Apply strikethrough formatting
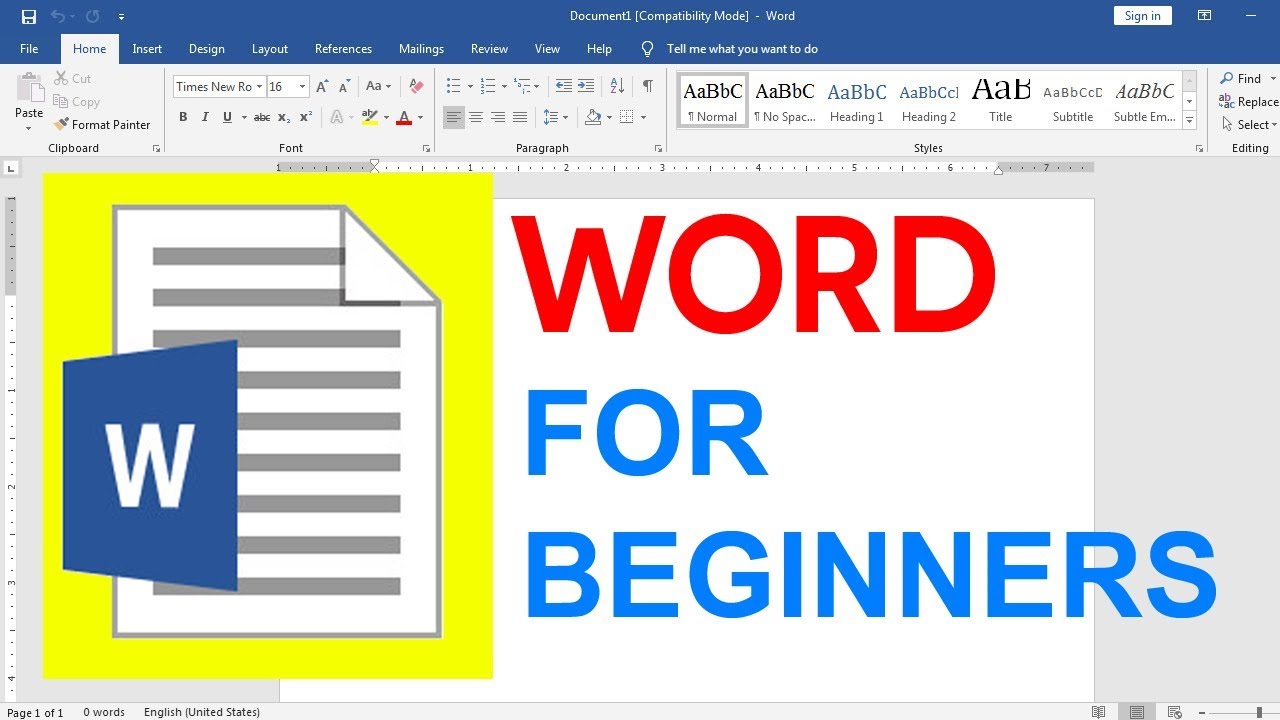Screen dimensions: 1280x720 click(262, 117)
